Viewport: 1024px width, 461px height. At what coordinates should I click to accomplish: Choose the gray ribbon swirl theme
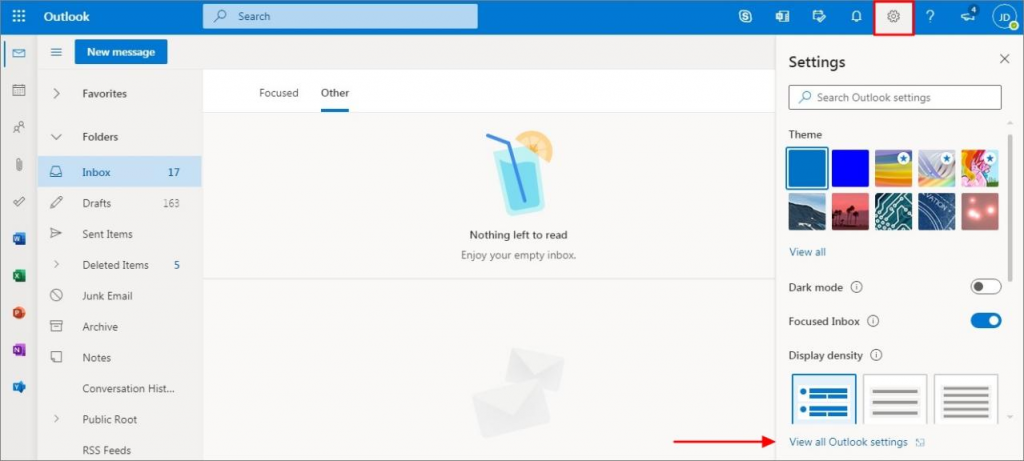coord(936,168)
